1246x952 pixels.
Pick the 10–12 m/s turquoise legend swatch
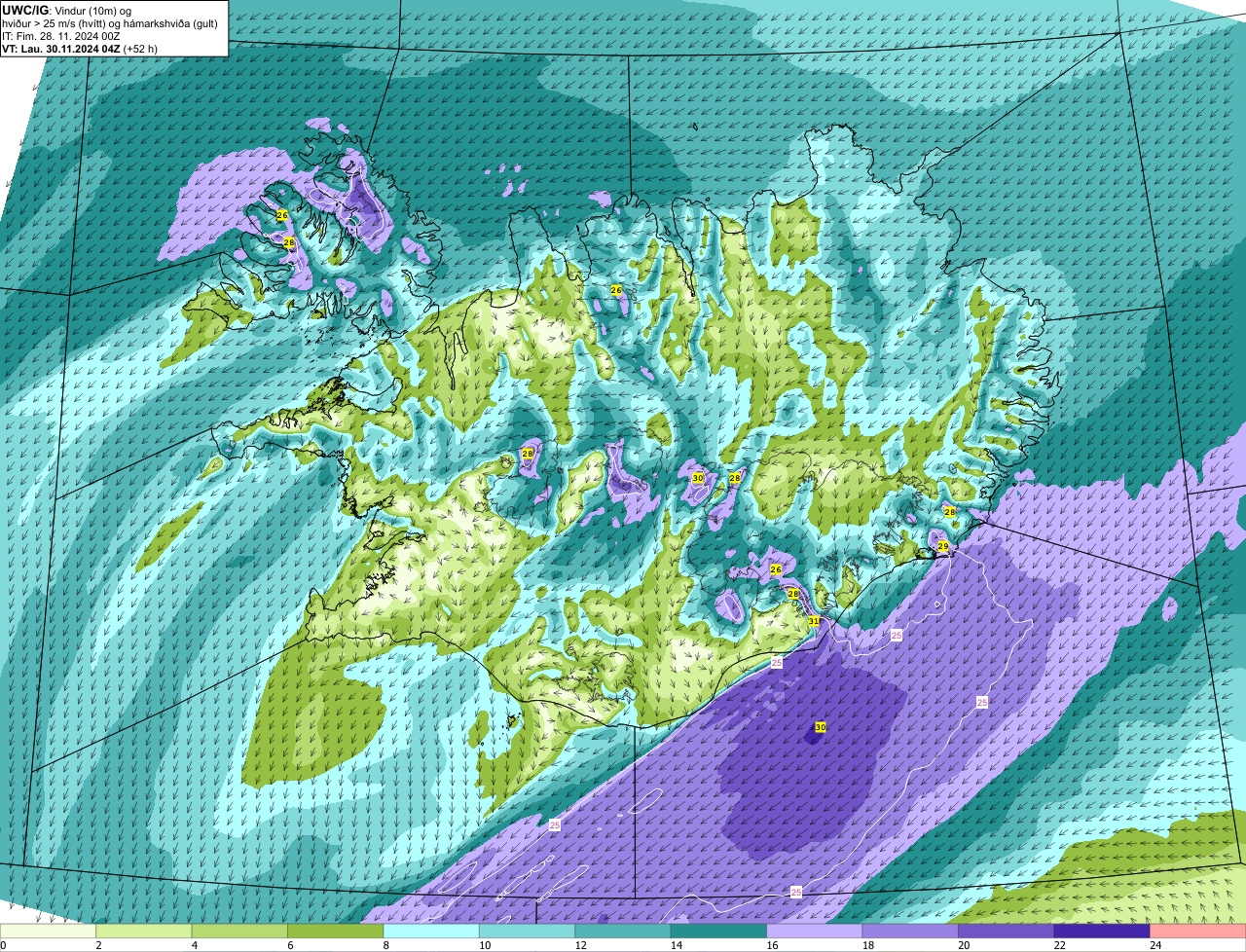tap(528, 932)
